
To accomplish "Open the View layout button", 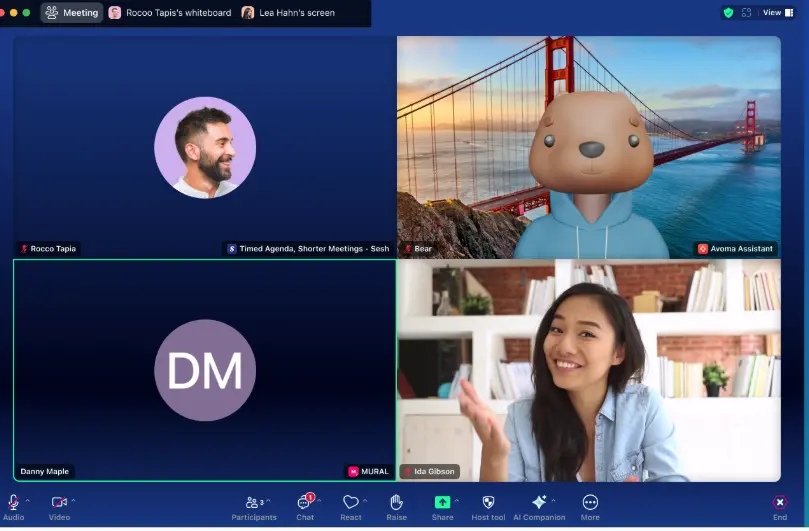I will [777, 13].
